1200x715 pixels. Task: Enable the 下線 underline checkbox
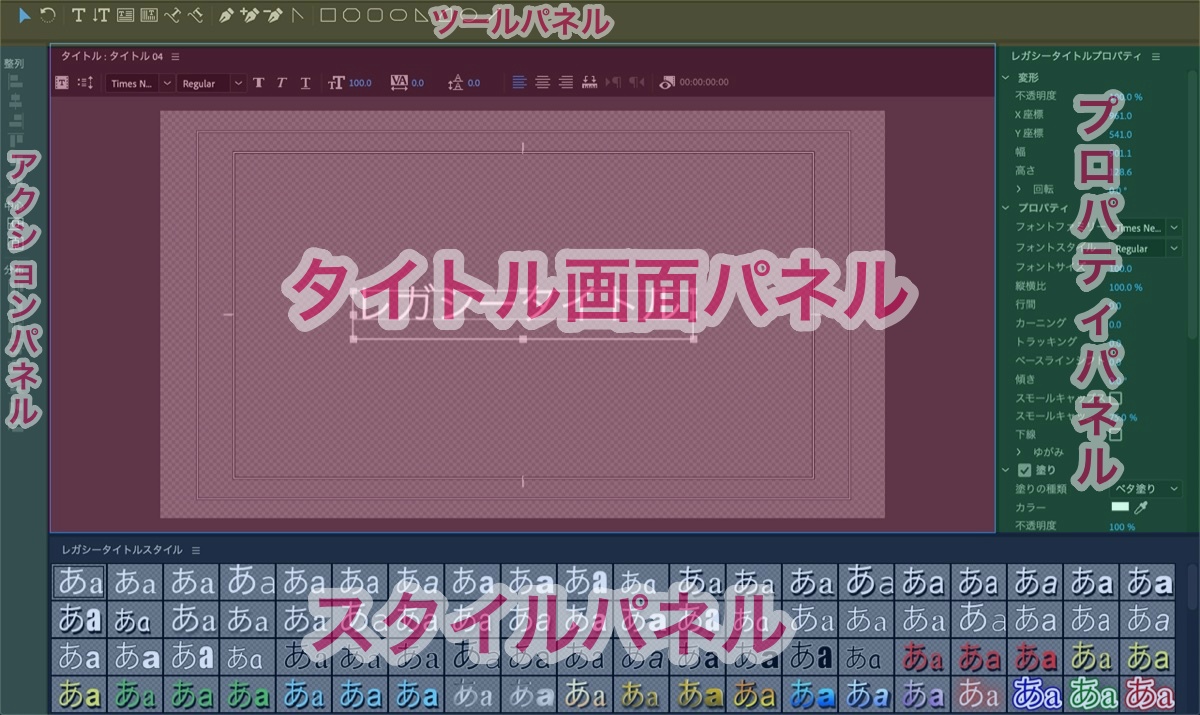(1115, 435)
